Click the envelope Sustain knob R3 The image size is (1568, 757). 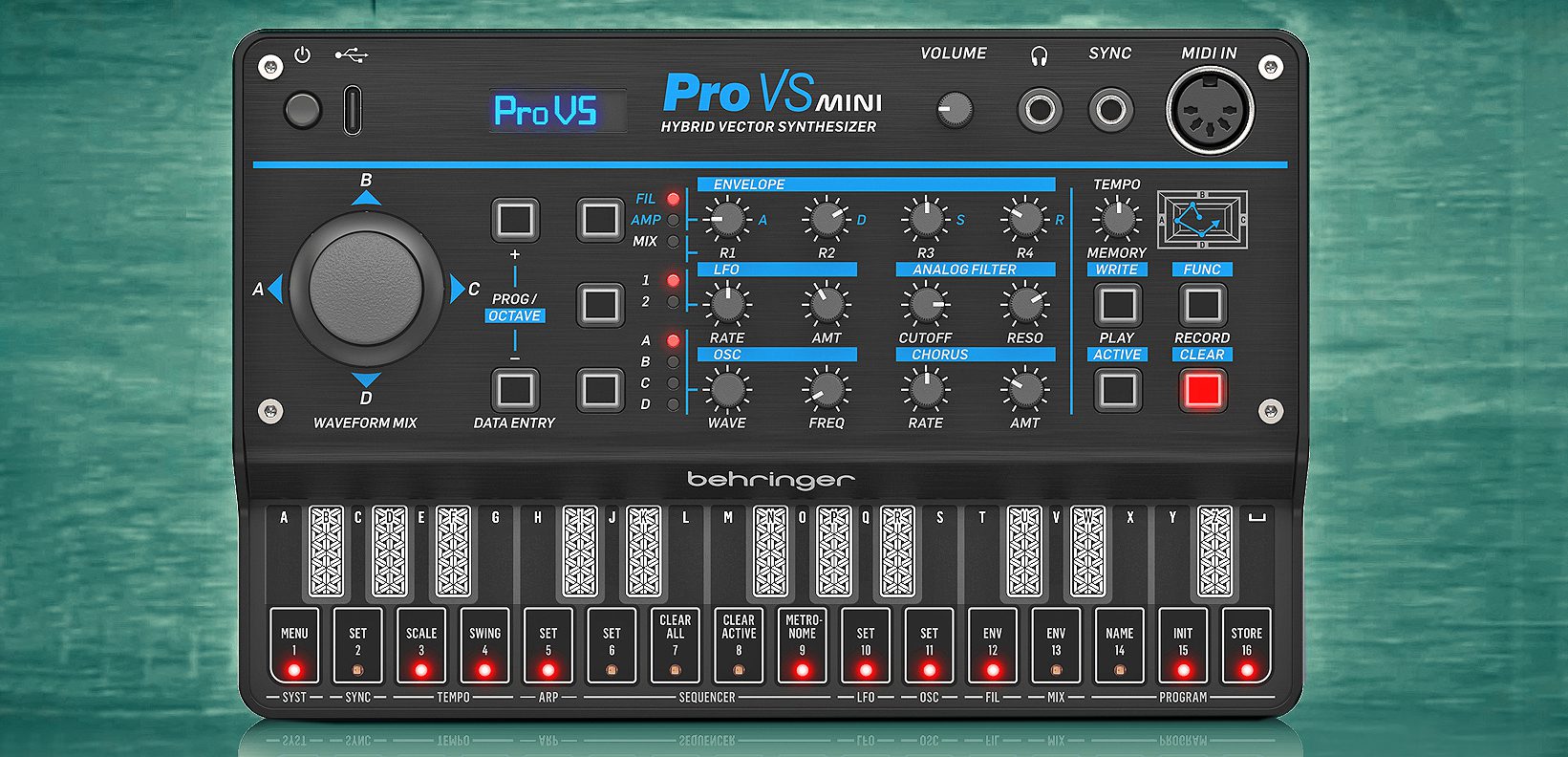tap(926, 220)
